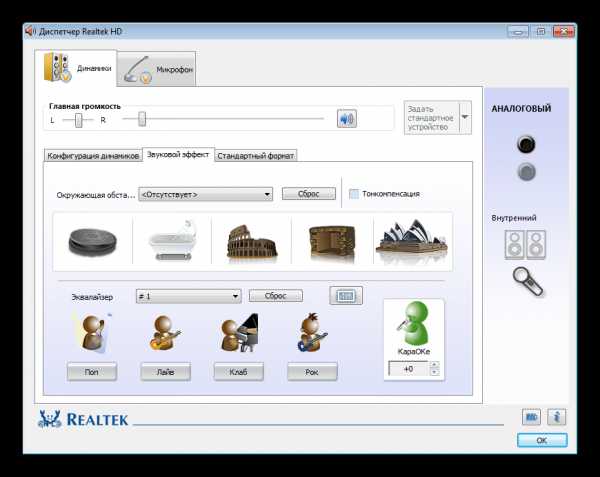
Task: Click Сброс next to the environment dropdown
Action: [x=309, y=194]
